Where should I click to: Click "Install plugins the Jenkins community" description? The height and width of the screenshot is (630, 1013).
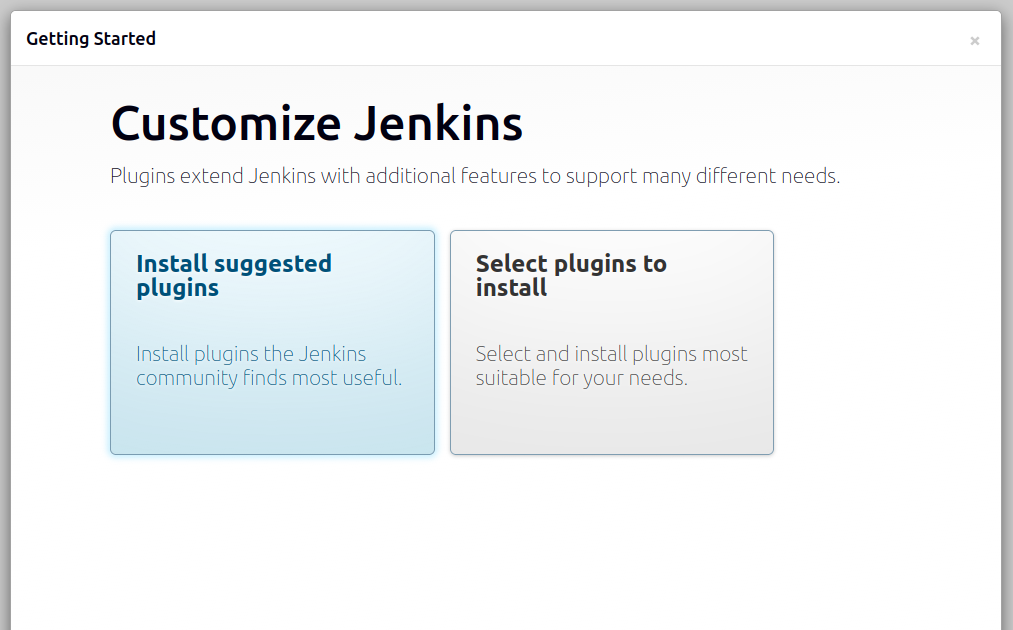[251, 354]
